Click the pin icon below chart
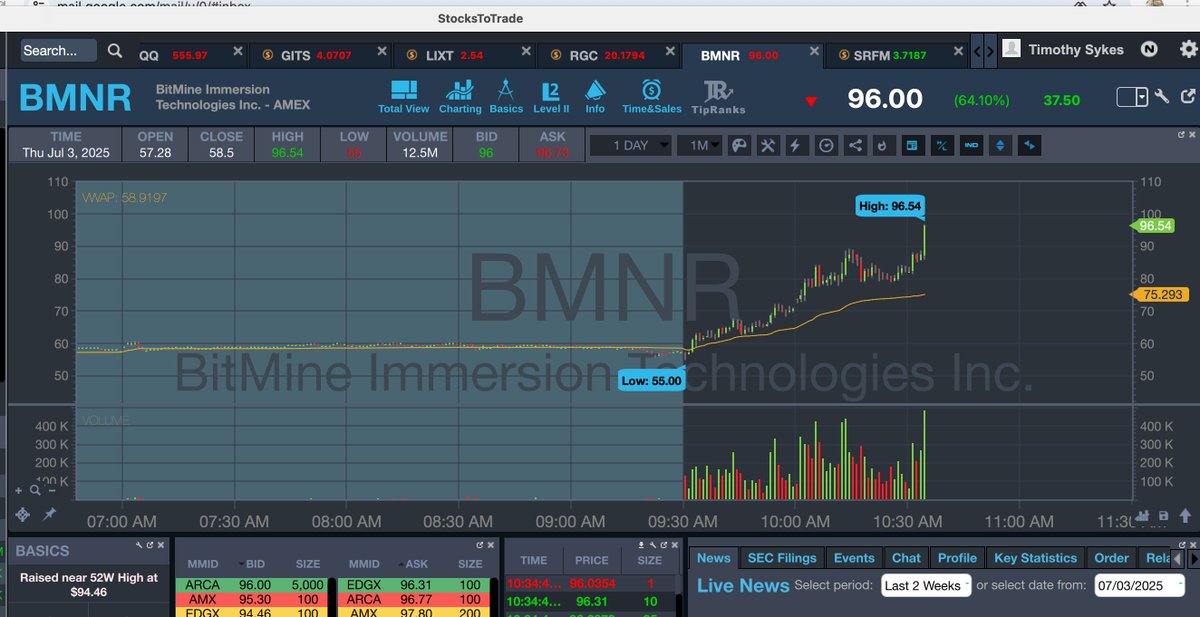Viewport: 1200px width, 617px height. tap(49, 515)
